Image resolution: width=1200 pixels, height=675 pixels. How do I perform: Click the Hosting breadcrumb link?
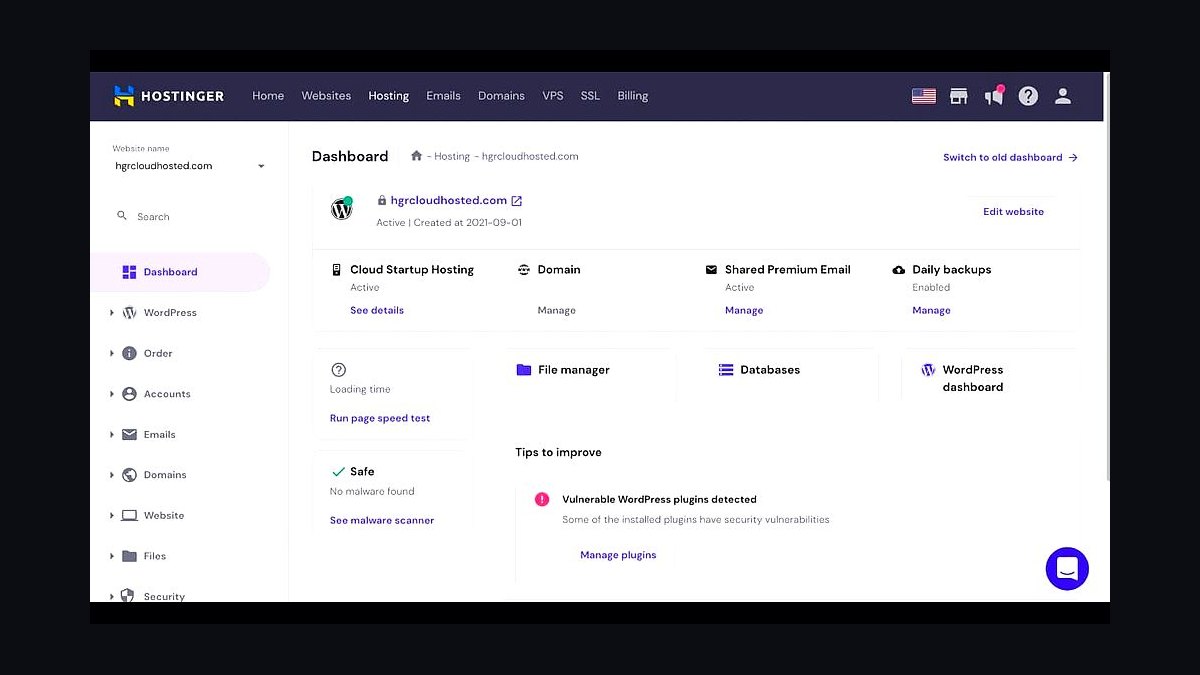coord(452,156)
